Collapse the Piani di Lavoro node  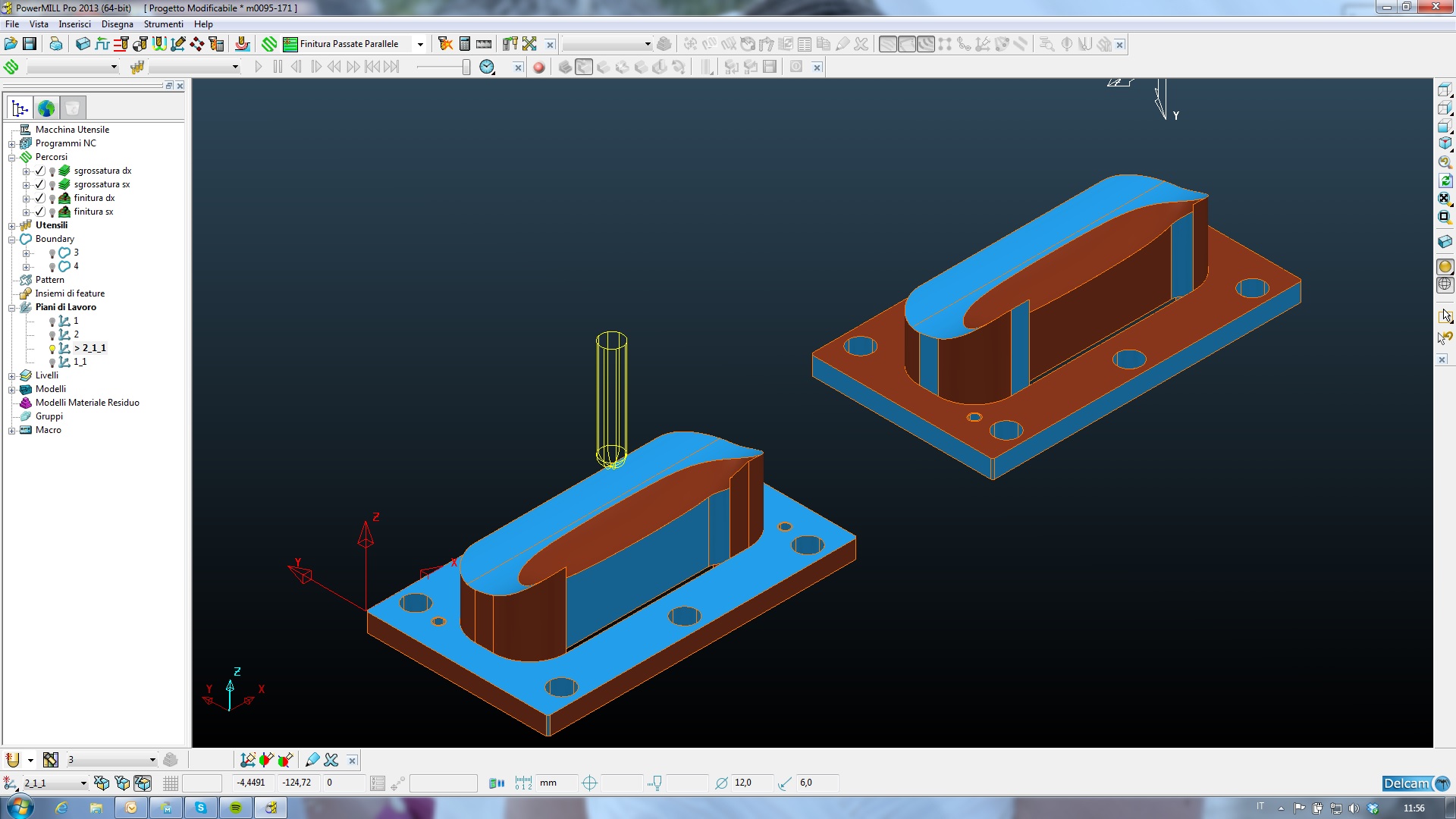12,308
